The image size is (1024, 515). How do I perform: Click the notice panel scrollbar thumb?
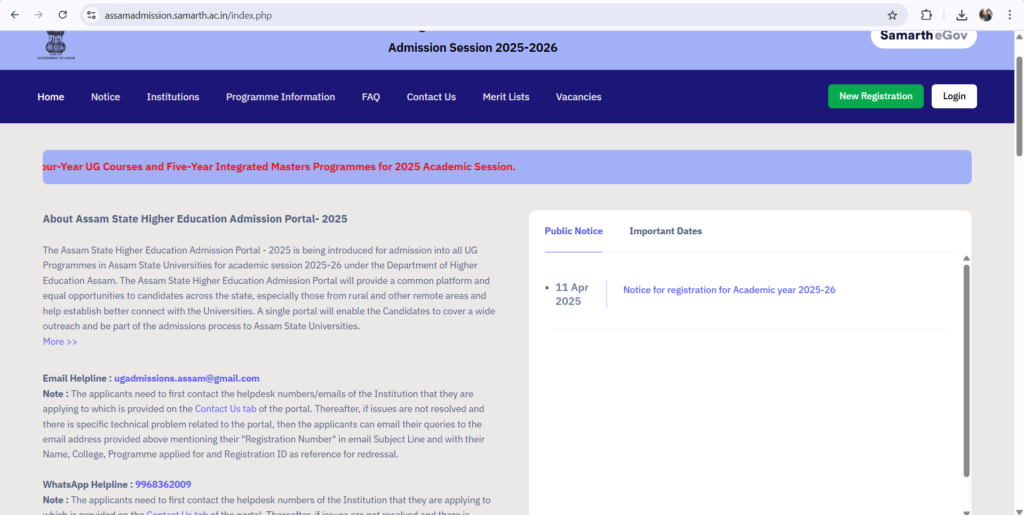[x=967, y=370]
